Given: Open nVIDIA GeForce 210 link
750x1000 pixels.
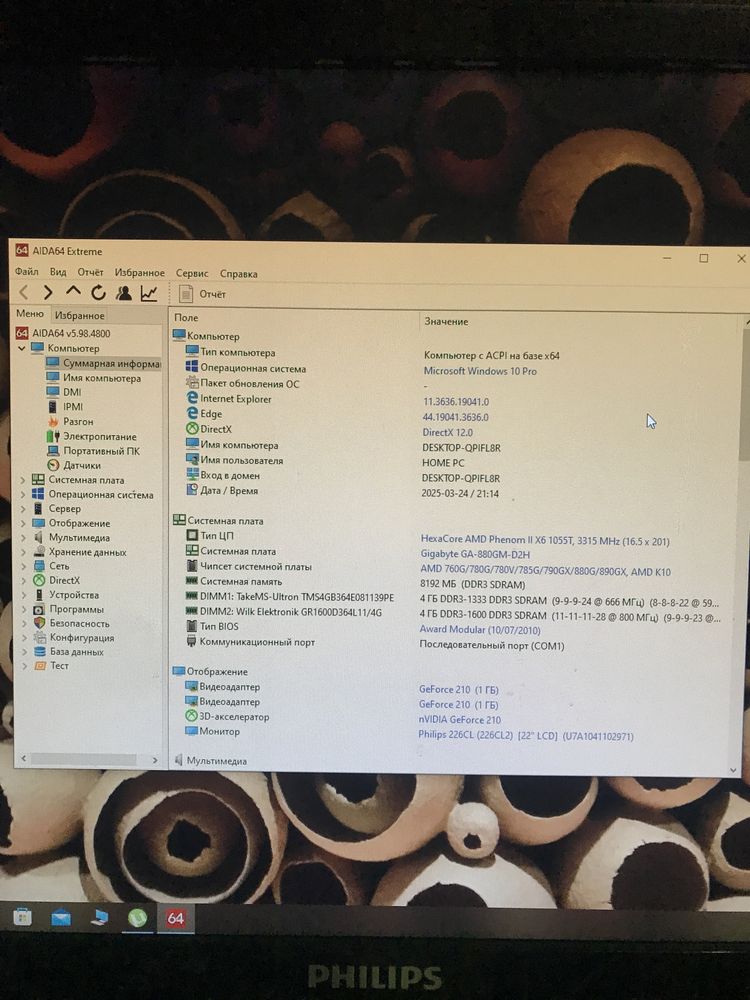Looking at the screenshot, I should [459, 719].
